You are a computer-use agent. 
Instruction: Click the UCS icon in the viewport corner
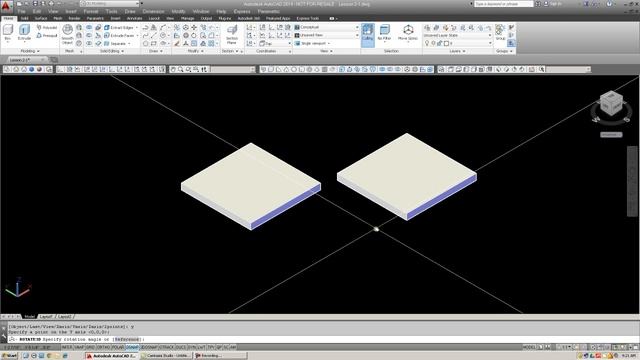(x=18, y=287)
